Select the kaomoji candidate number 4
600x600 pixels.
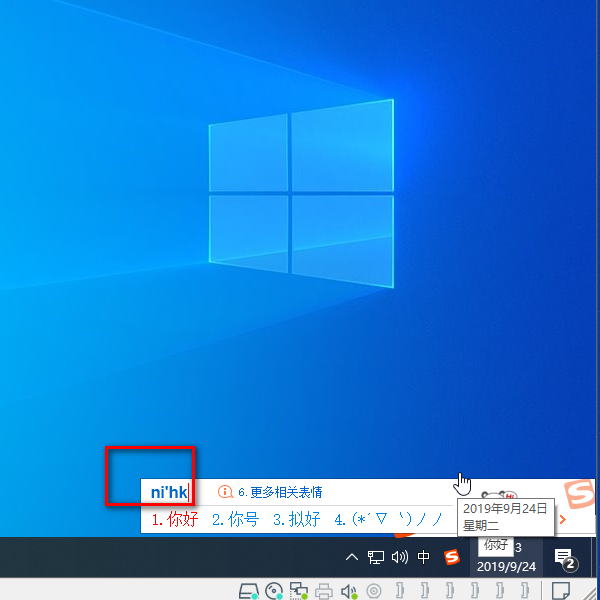point(388,519)
